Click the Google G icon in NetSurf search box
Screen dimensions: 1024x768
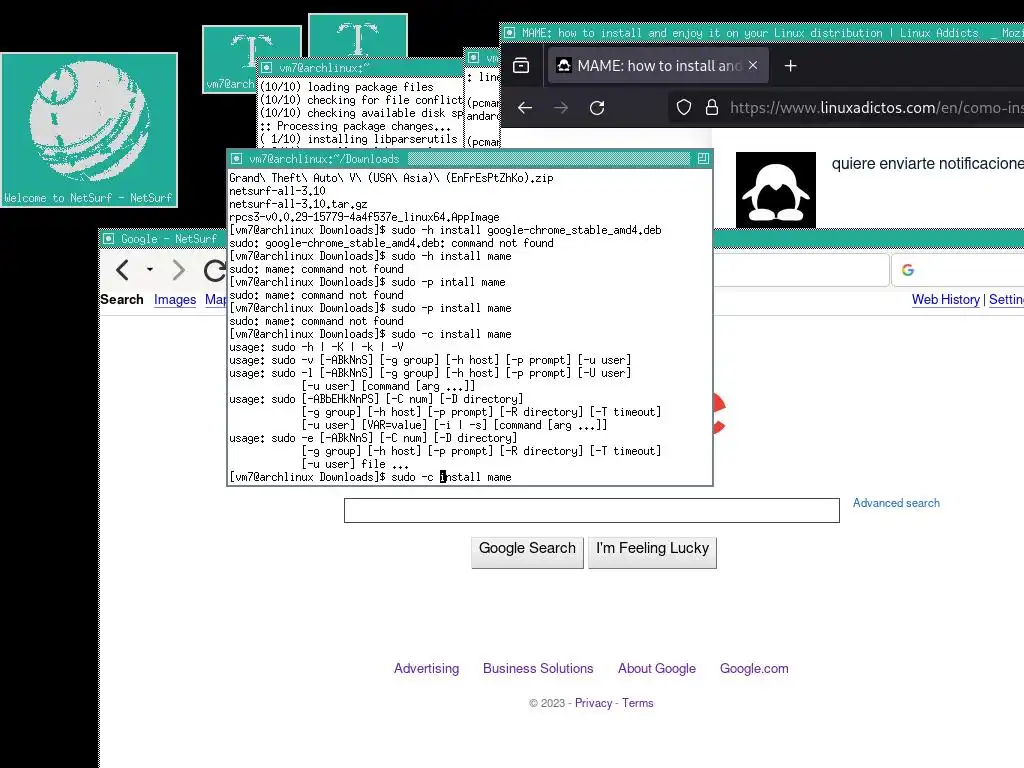coord(908,270)
